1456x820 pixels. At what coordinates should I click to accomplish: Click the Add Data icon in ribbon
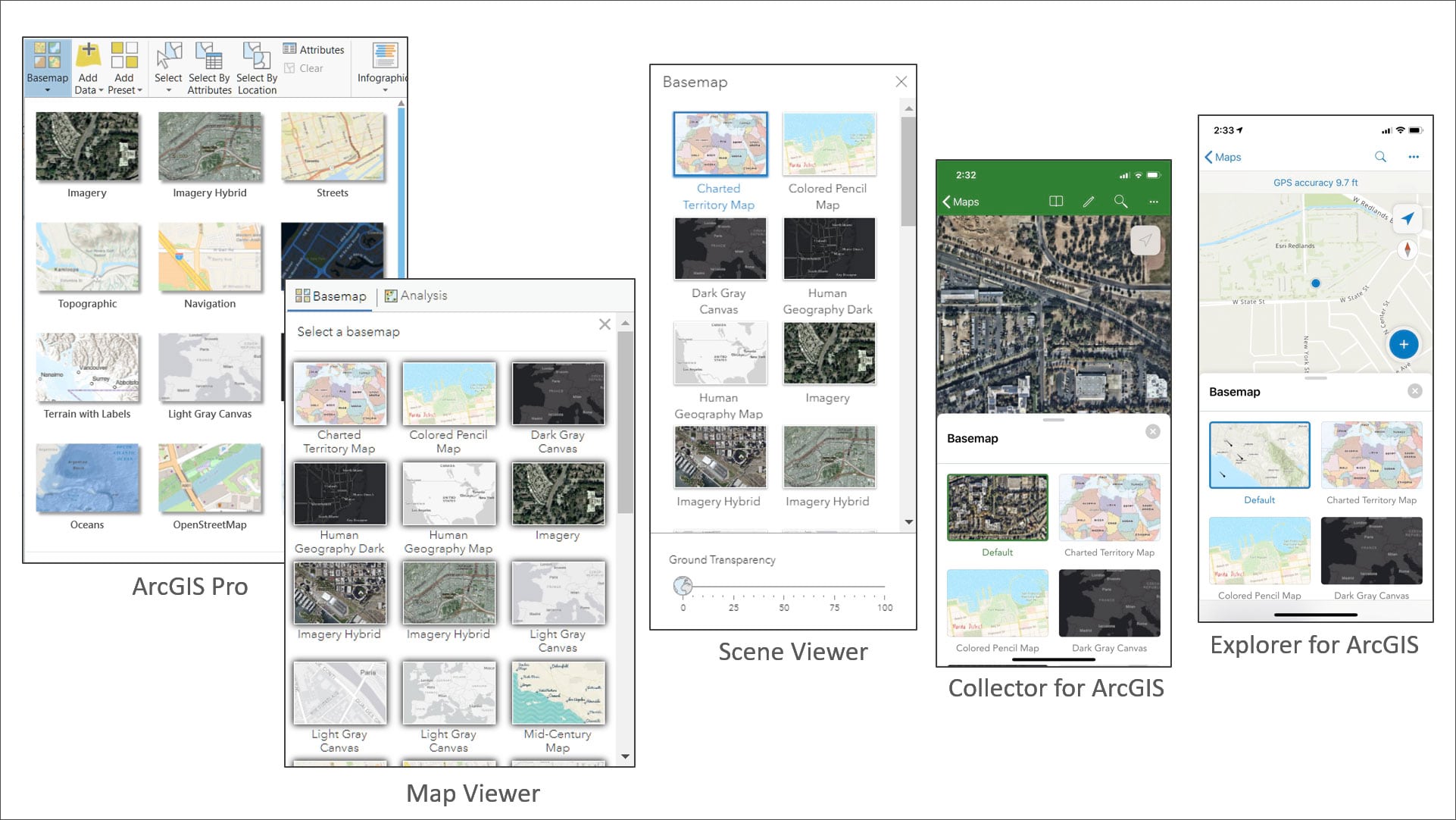click(x=88, y=55)
